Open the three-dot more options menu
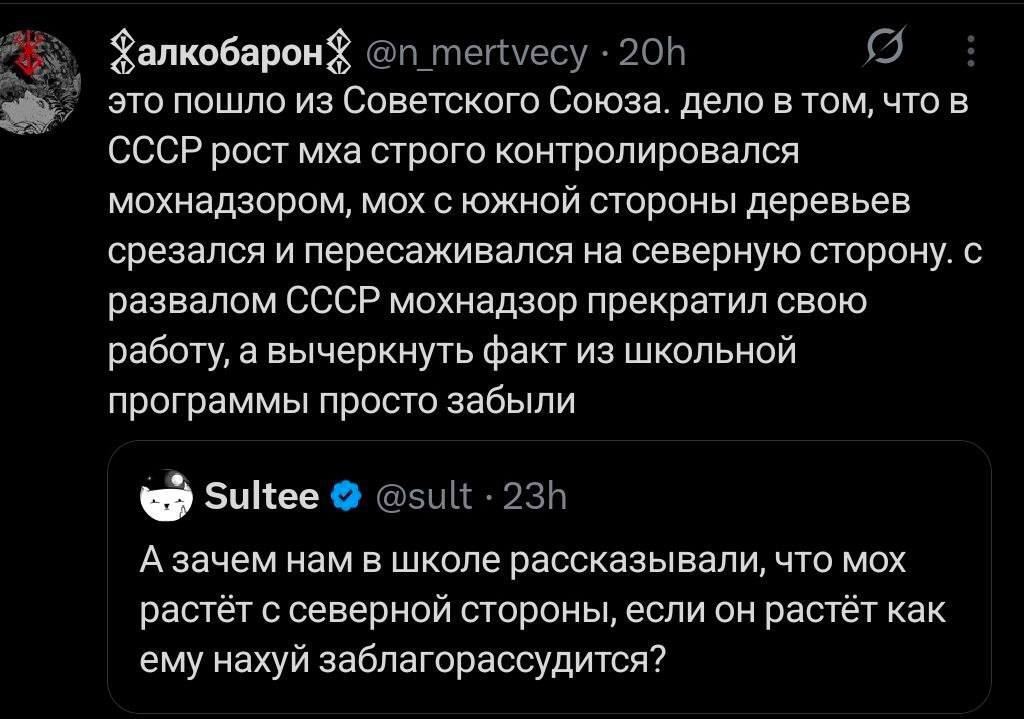Screen dimensions: 1024x719 pos(968,51)
